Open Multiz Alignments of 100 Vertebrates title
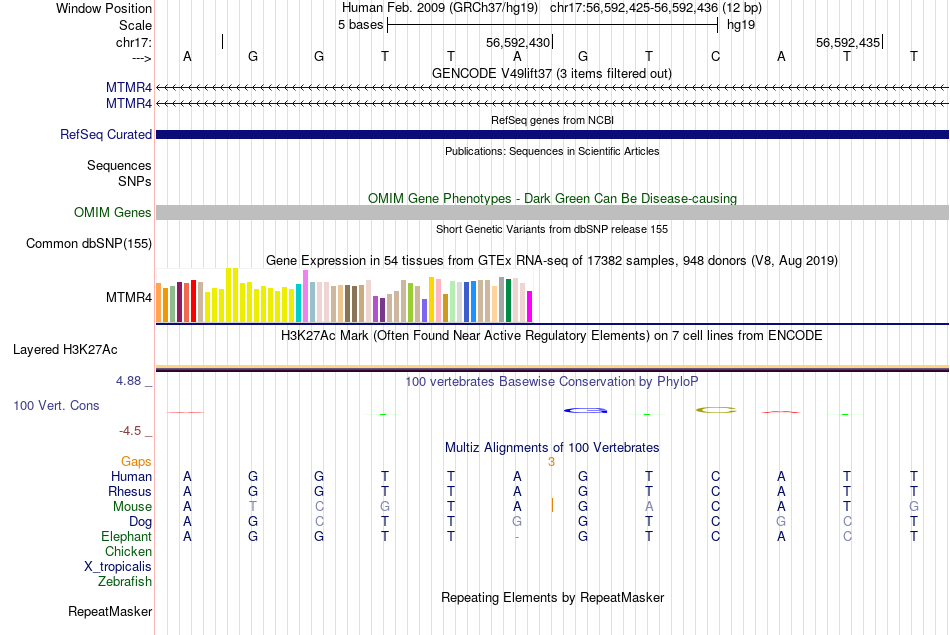Image resolution: width=950 pixels, height=635 pixels. [552, 448]
